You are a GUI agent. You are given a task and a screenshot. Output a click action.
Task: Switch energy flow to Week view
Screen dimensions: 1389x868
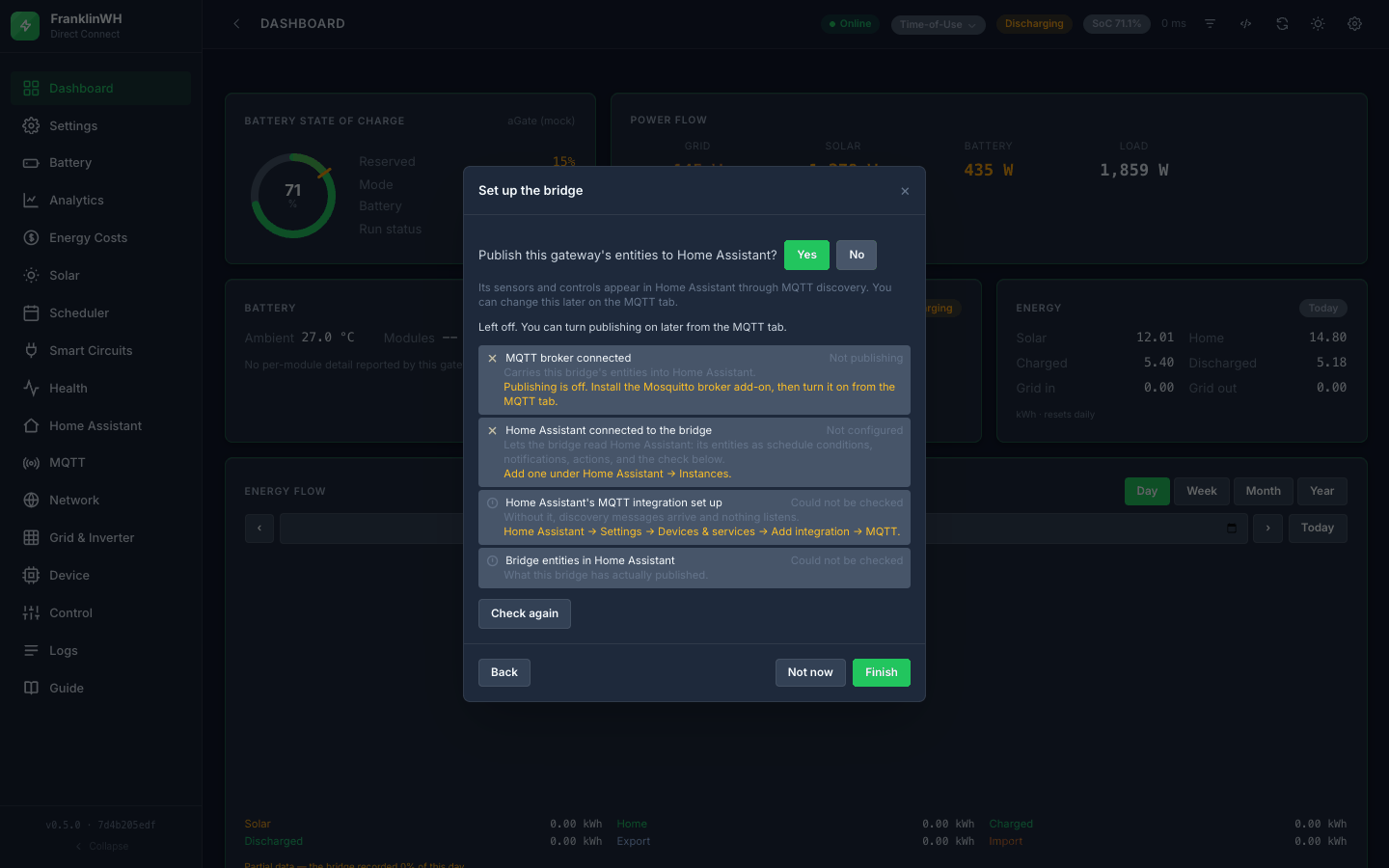pyautogui.click(x=1201, y=491)
